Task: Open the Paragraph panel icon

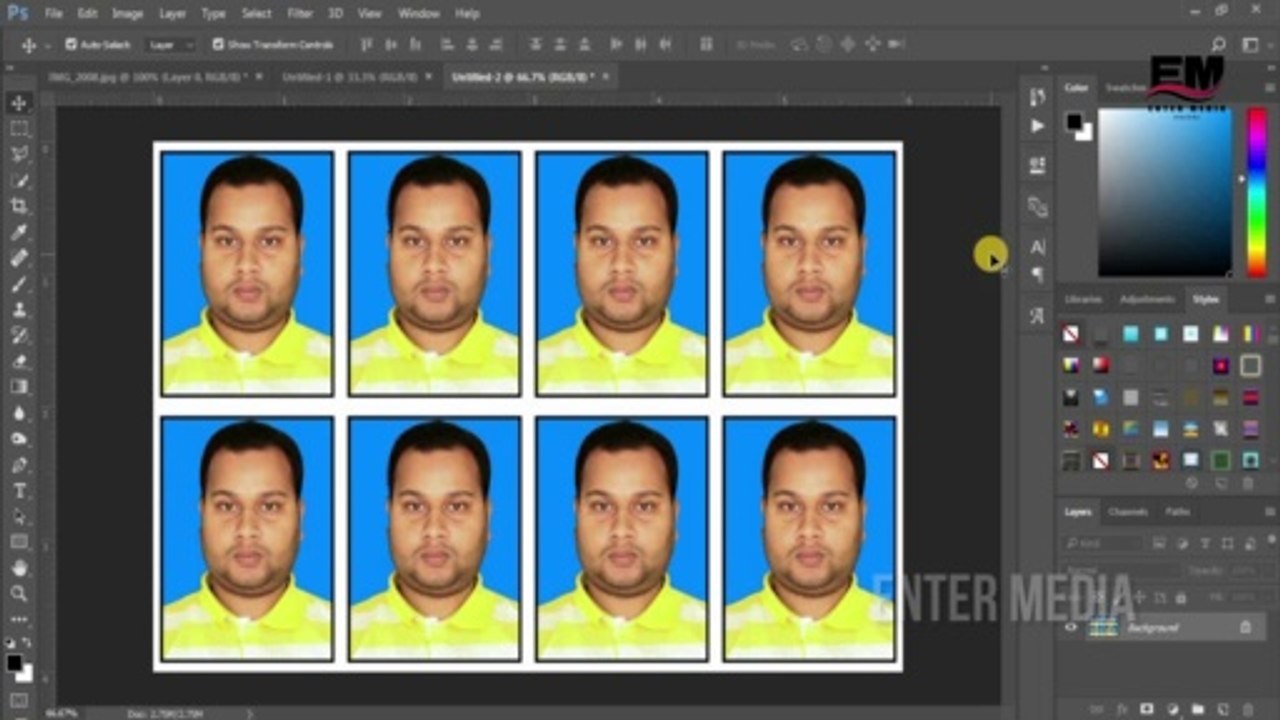Action: [x=1037, y=273]
